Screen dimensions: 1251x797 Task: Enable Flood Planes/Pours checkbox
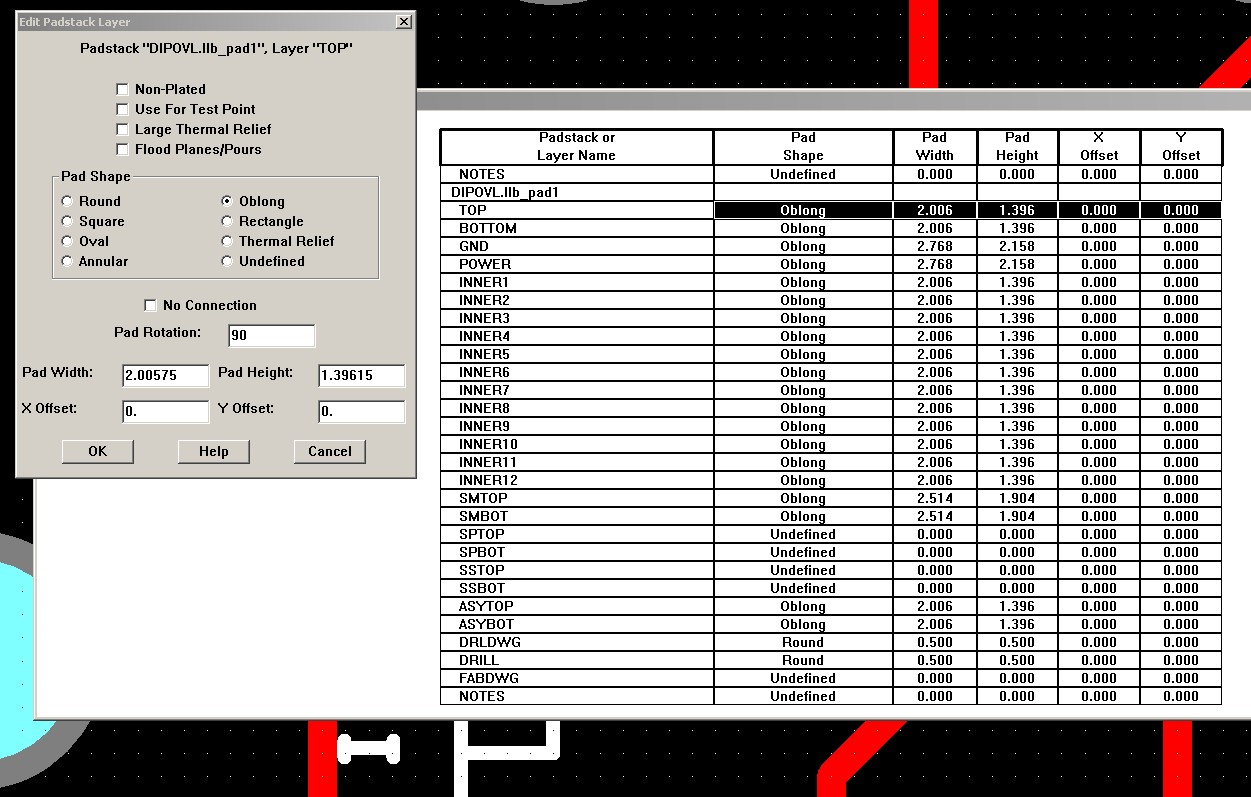click(122, 149)
